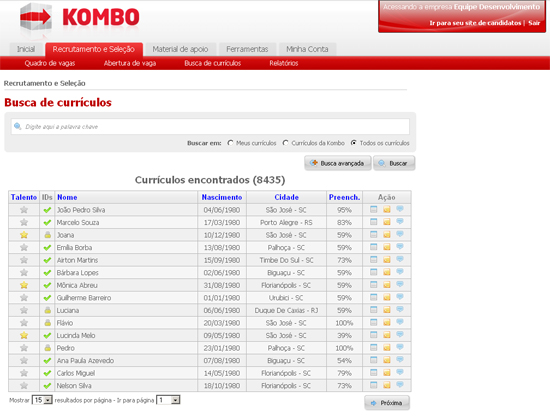
Task: Open the Recrutamento e Seleção tab
Action: pos(94,49)
